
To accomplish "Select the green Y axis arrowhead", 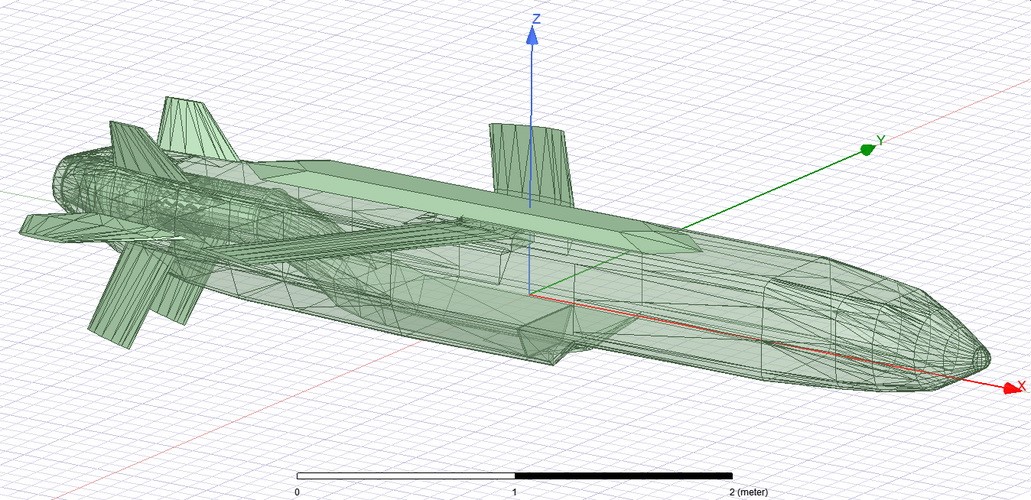I will (868, 150).
